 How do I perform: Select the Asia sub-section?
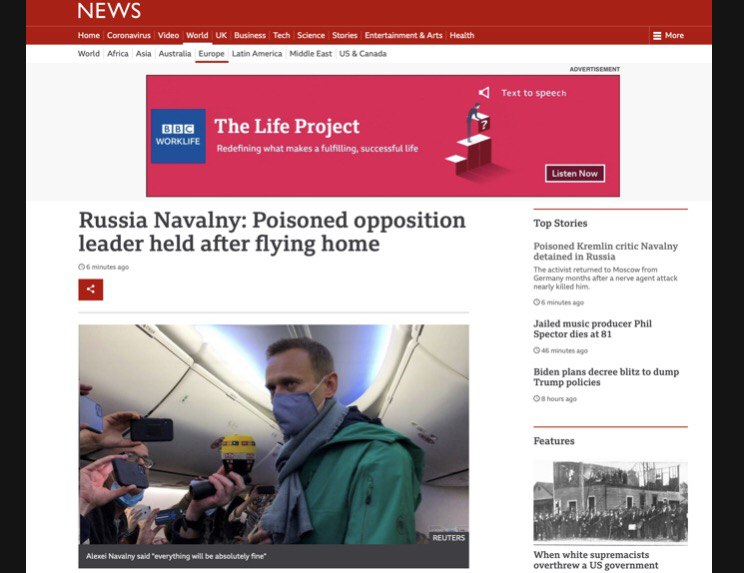pos(143,54)
